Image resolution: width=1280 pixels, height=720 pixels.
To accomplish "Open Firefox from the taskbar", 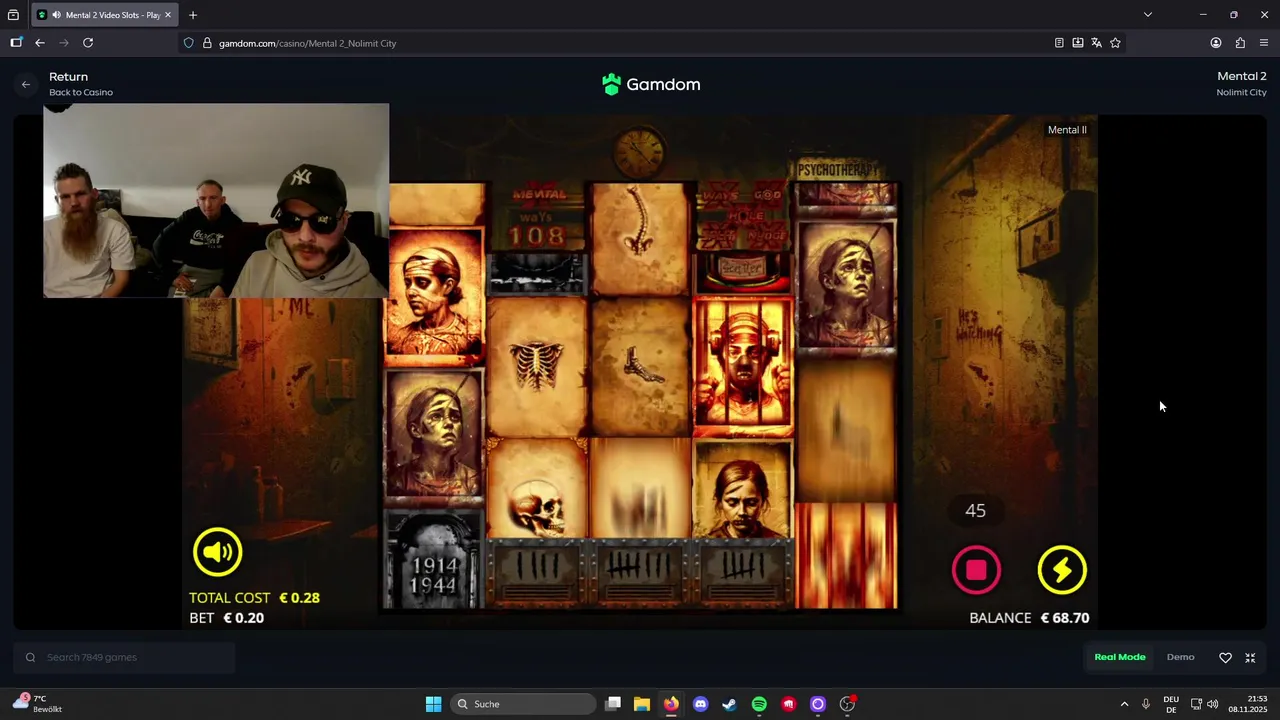I will (x=671, y=704).
